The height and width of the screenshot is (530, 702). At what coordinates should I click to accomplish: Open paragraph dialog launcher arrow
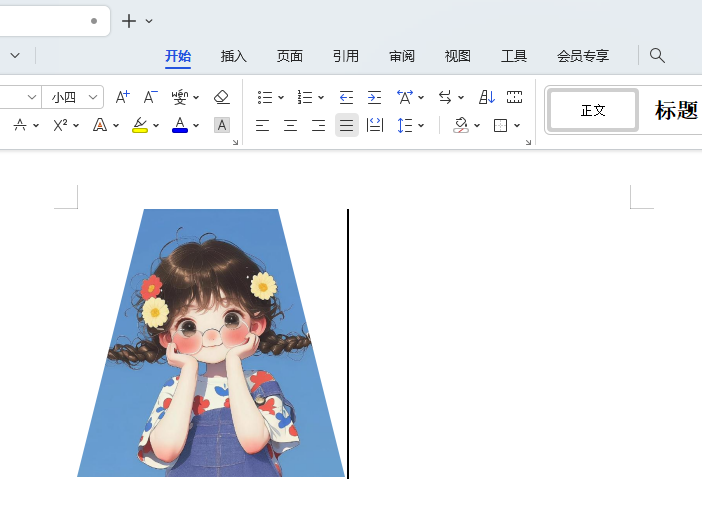[528, 142]
